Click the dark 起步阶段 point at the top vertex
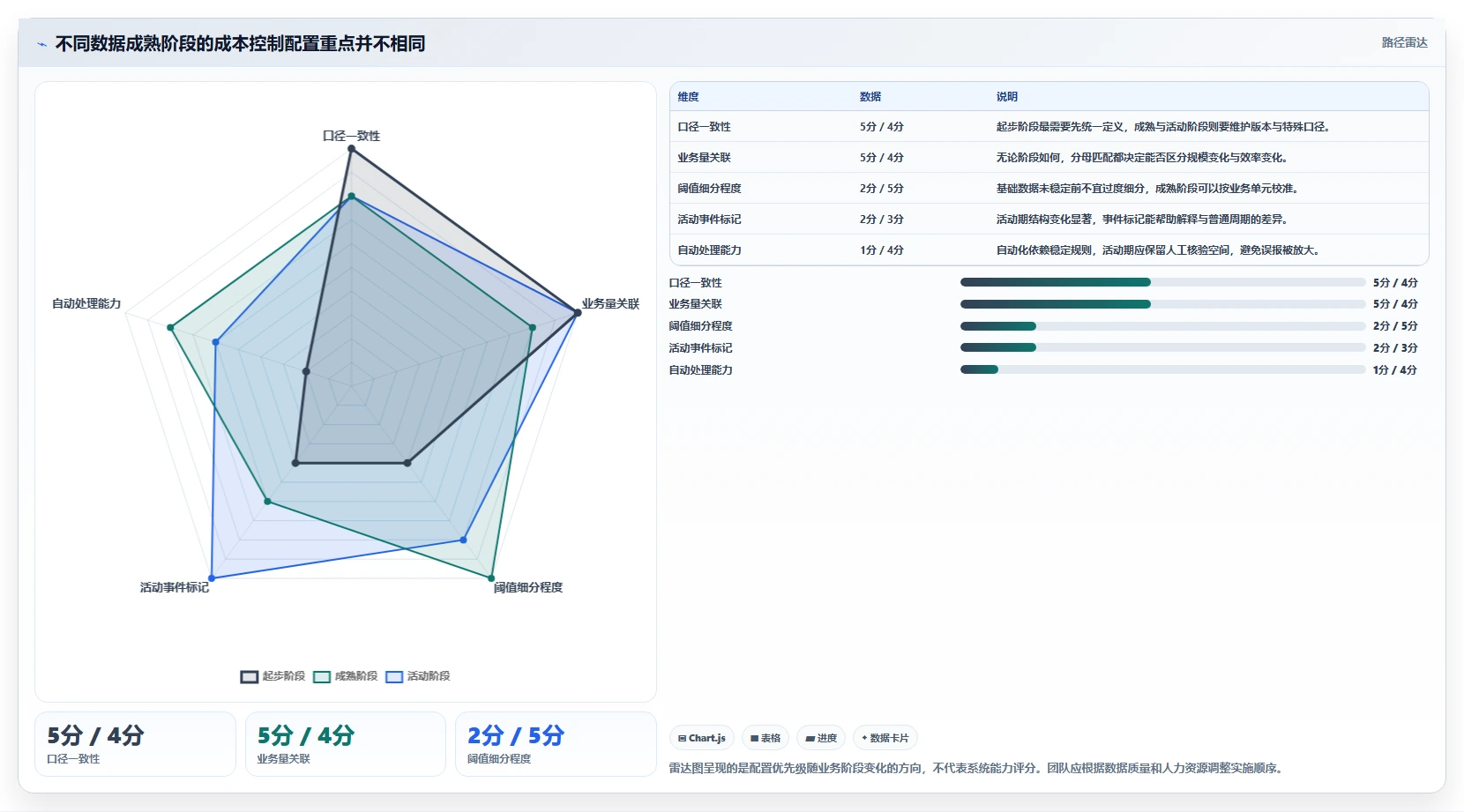 click(351, 149)
